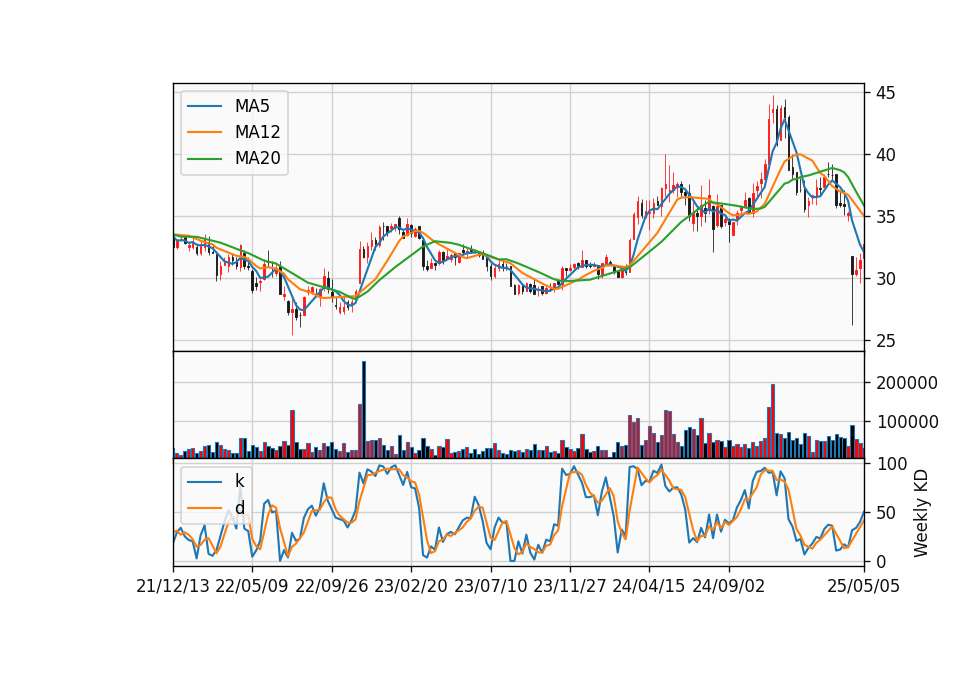This screenshot has height=690, width=960.
Task: Click the blue MA5 legend line sample
Action: point(204,106)
